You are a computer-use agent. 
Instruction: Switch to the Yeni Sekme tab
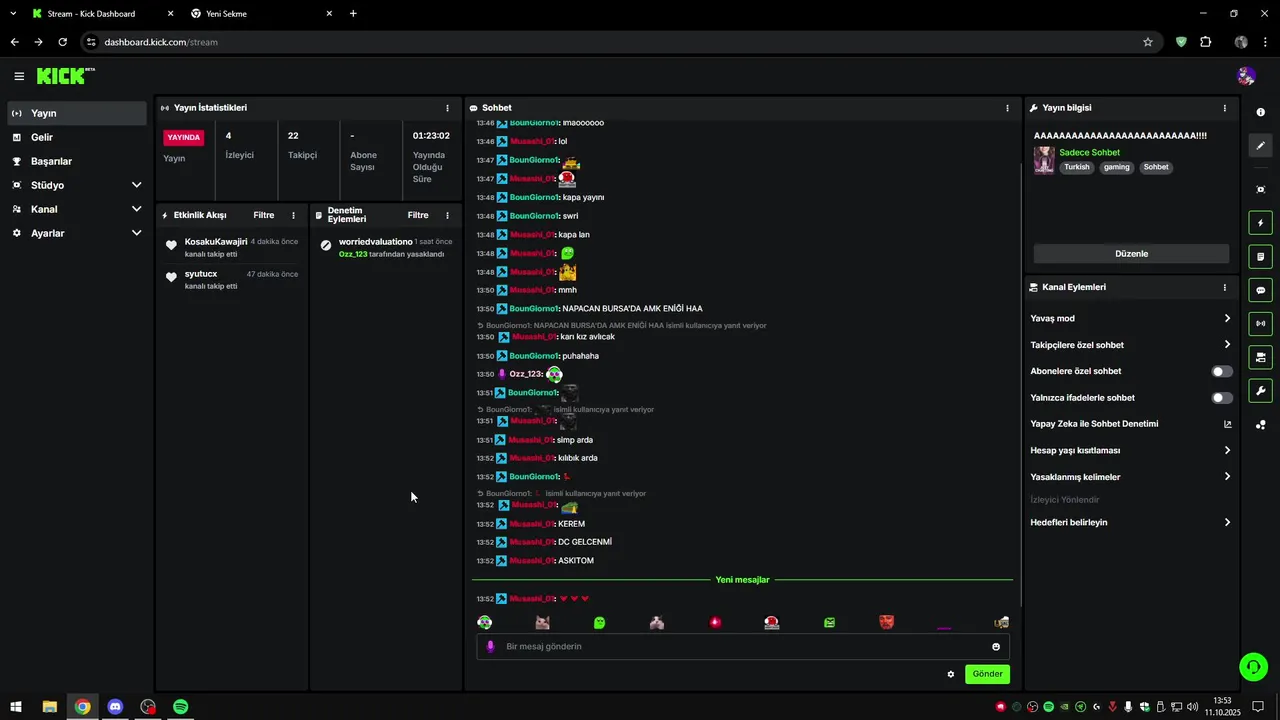click(260, 14)
